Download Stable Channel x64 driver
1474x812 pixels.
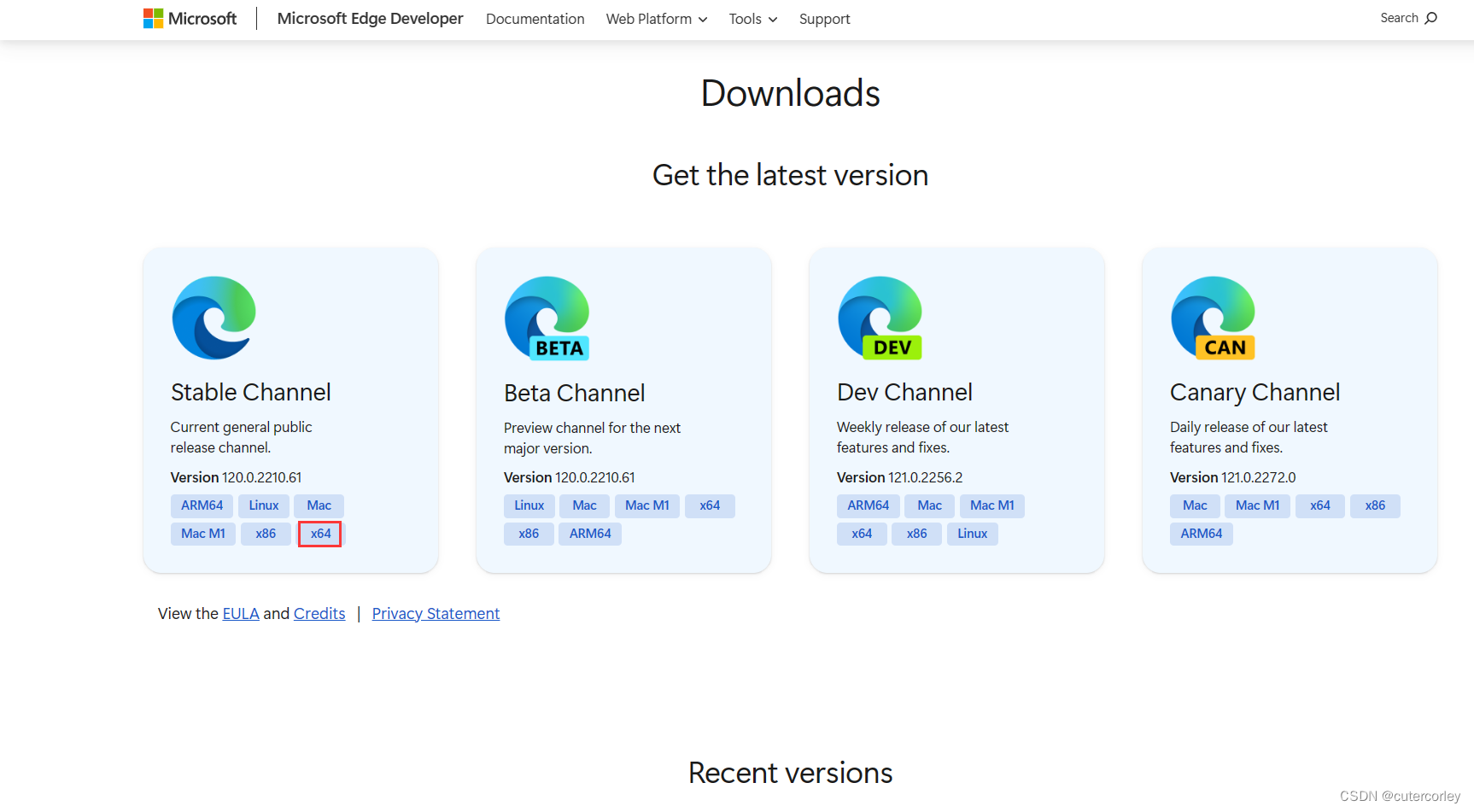320,534
